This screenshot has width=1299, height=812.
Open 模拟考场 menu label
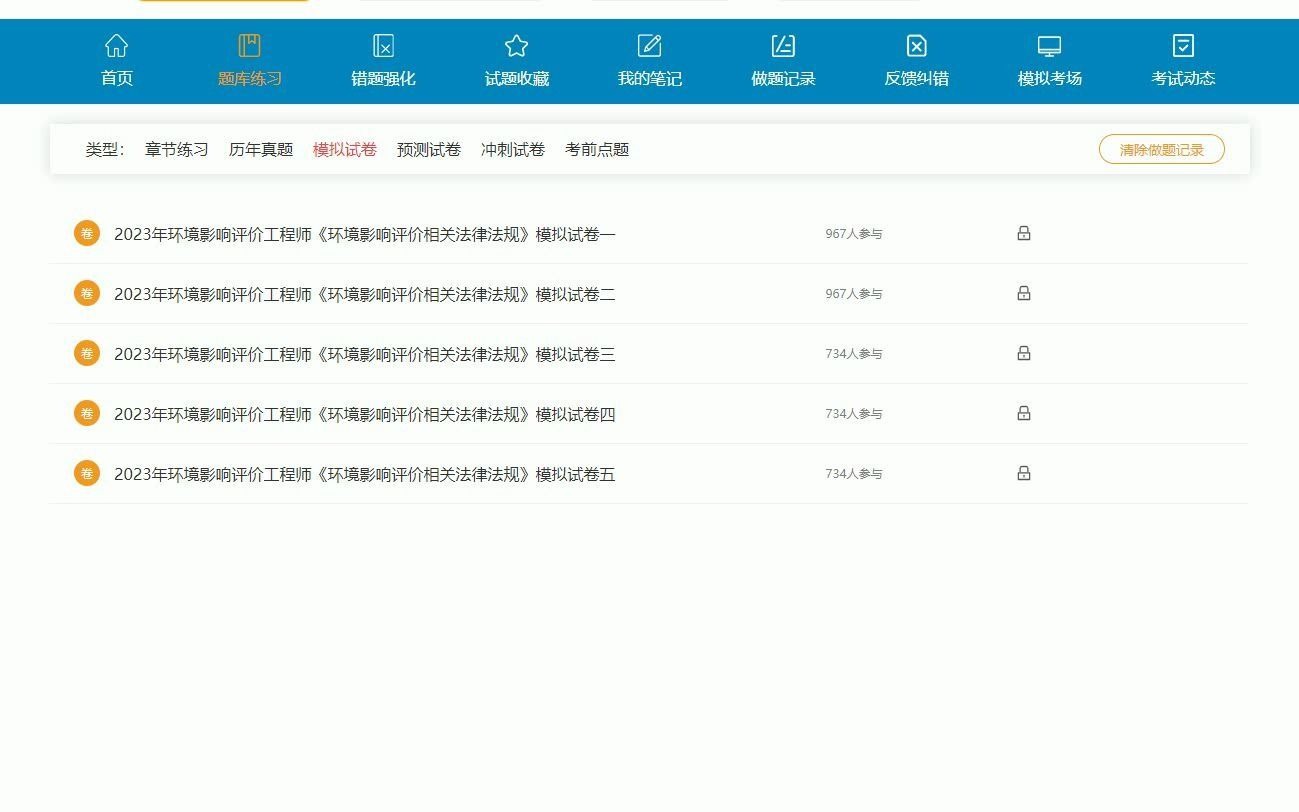tap(1050, 78)
